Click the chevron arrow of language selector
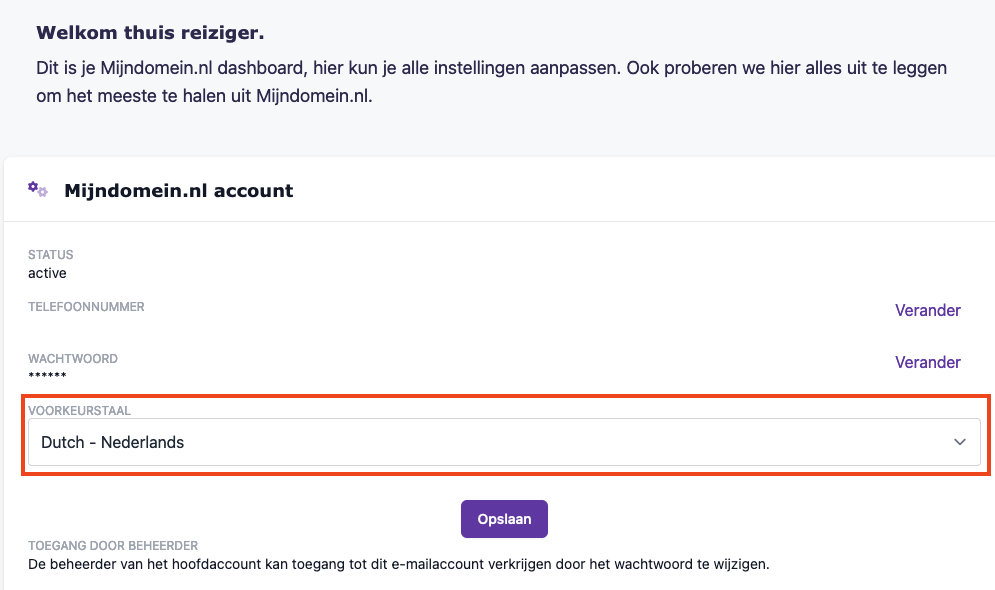Image resolution: width=995 pixels, height=590 pixels. [x=960, y=442]
